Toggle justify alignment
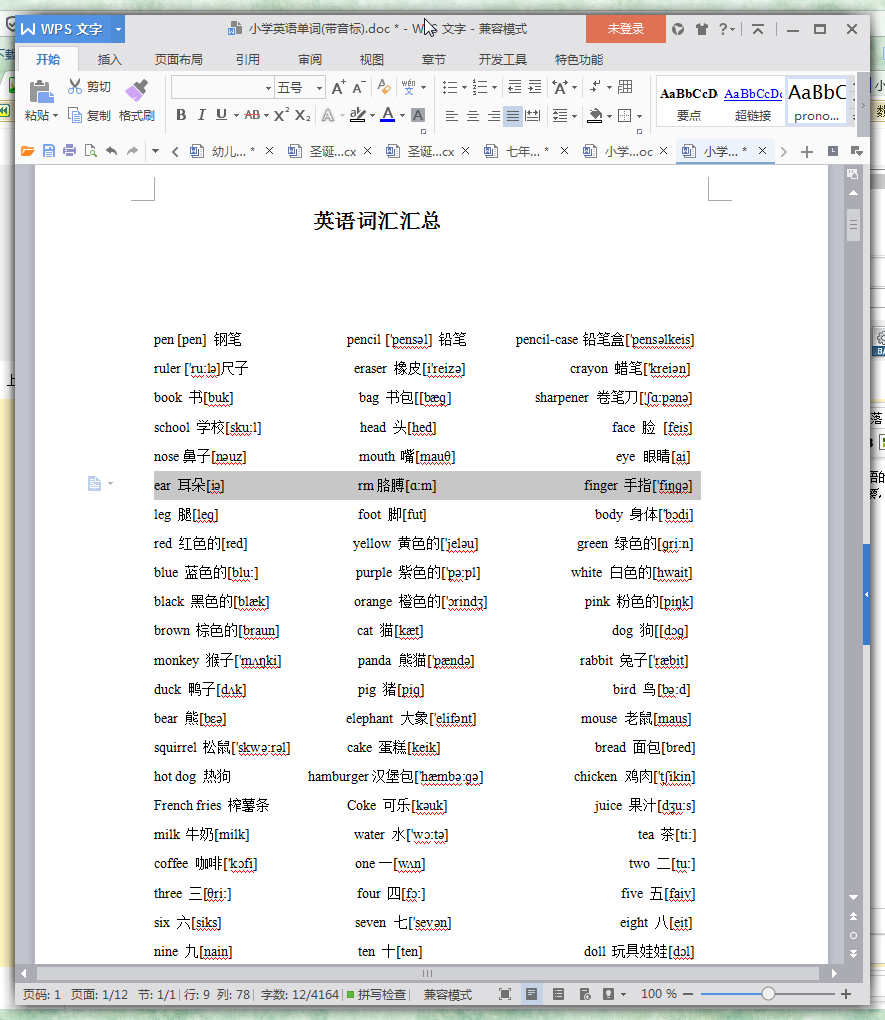885x1020 pixels. tap(513, 116)
